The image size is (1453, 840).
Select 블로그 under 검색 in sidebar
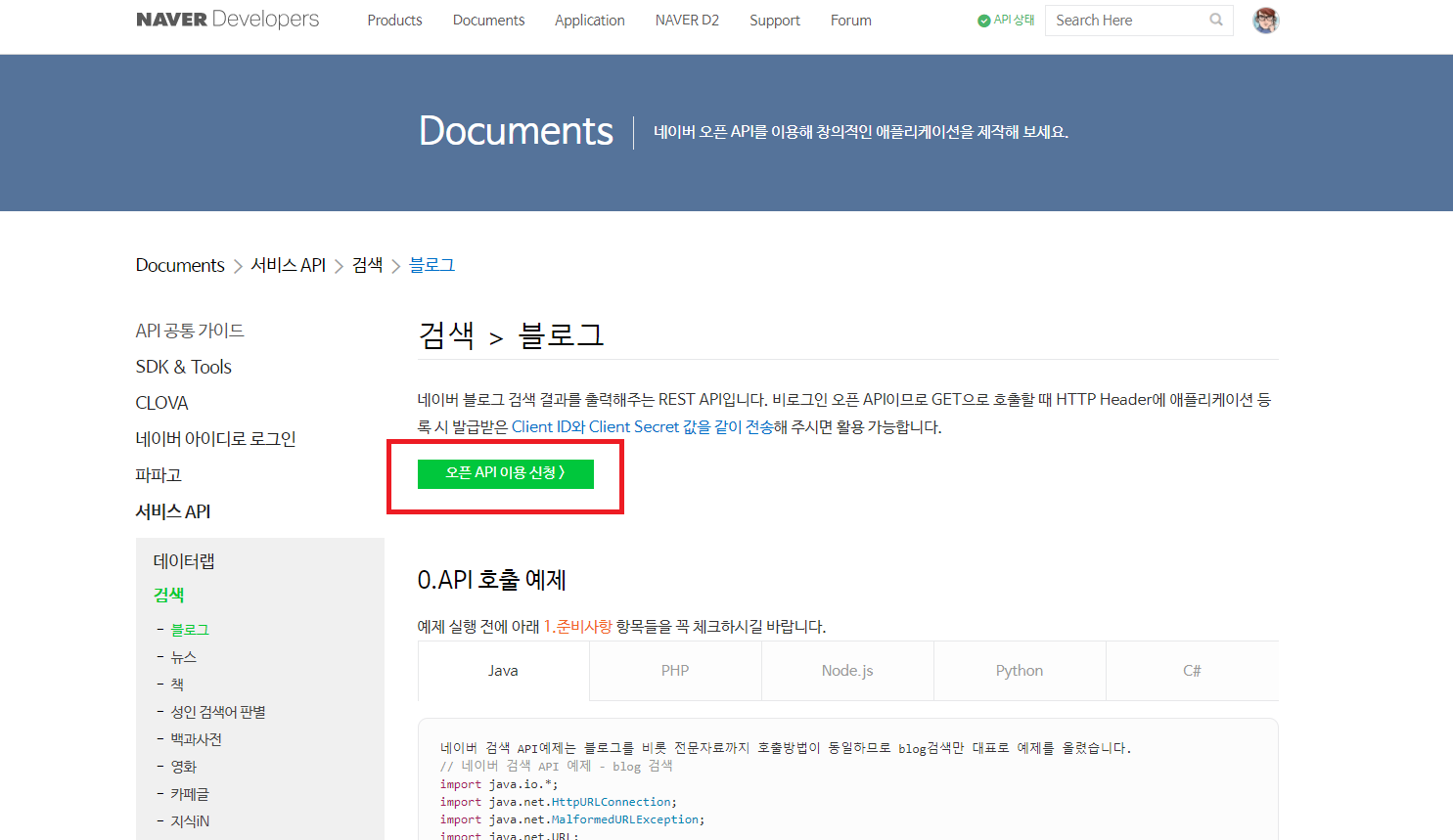pyautogui.click(x=190, y=630)
